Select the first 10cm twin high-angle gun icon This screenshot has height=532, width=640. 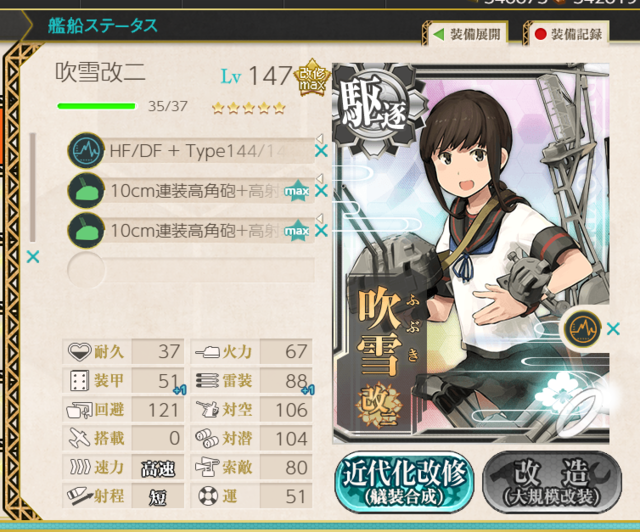86,190
